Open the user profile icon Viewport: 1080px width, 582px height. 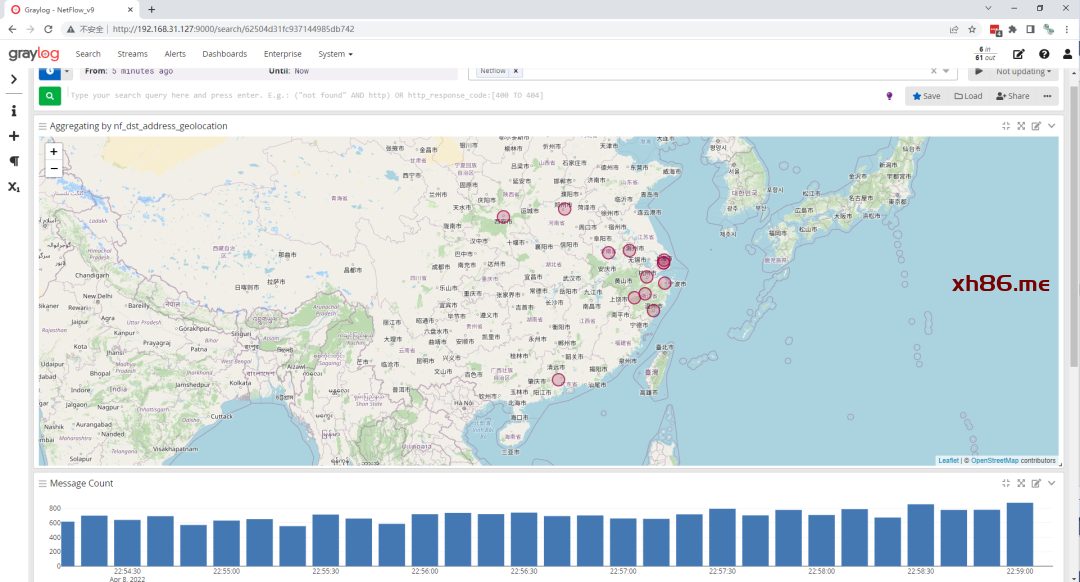1068,54
